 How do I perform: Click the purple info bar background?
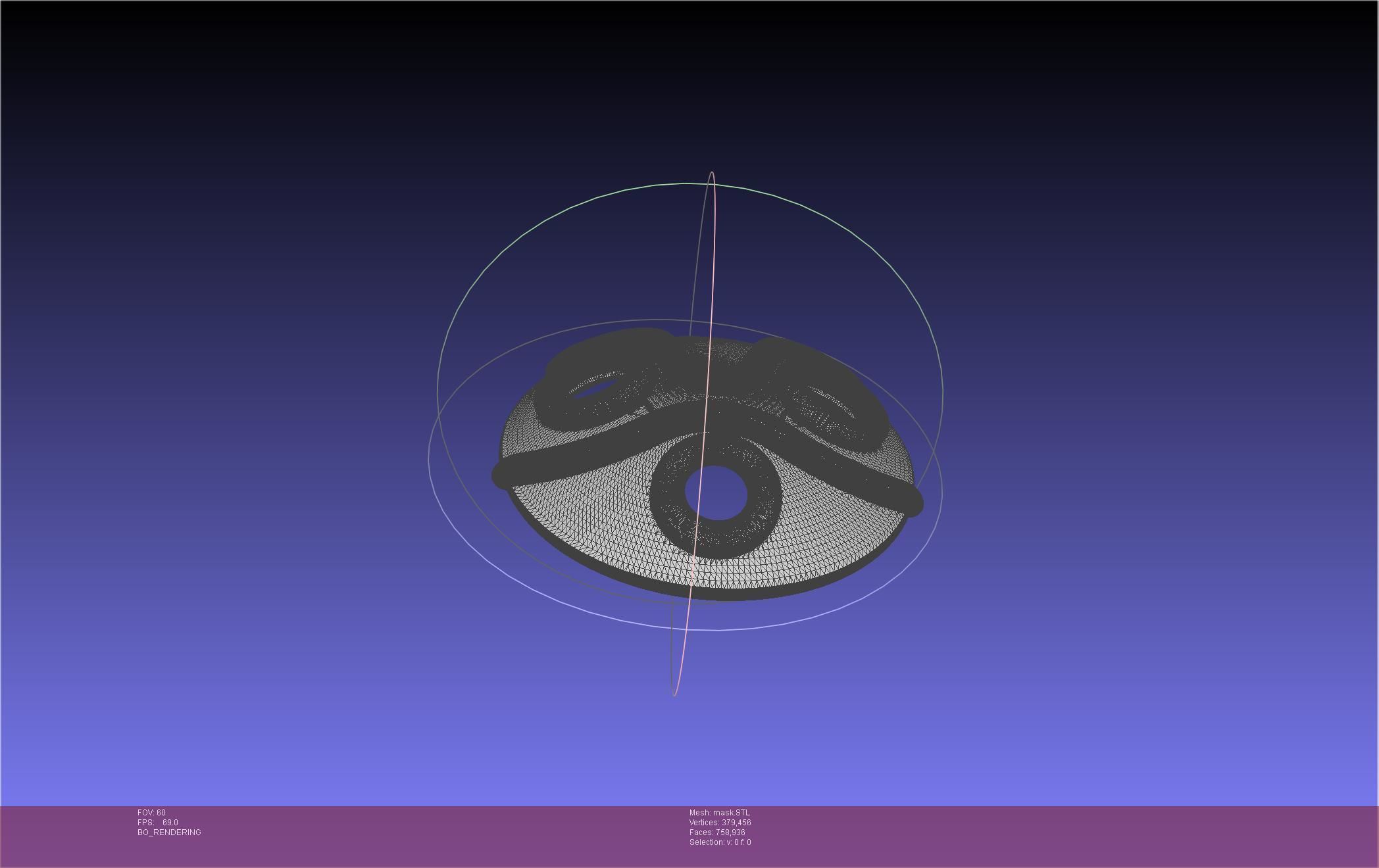click(1053, 835)
